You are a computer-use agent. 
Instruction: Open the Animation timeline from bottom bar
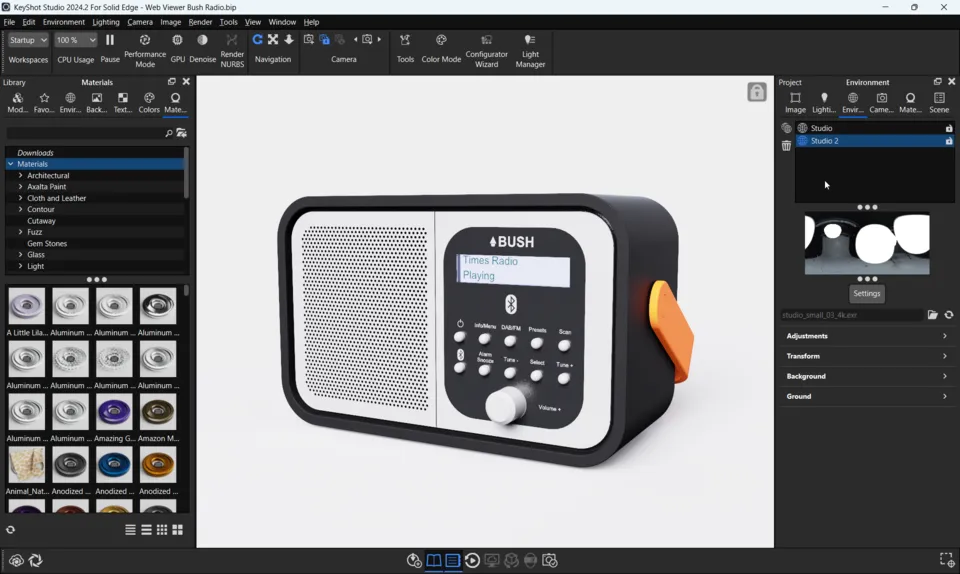pyautogui.click(x=472, y=561)
